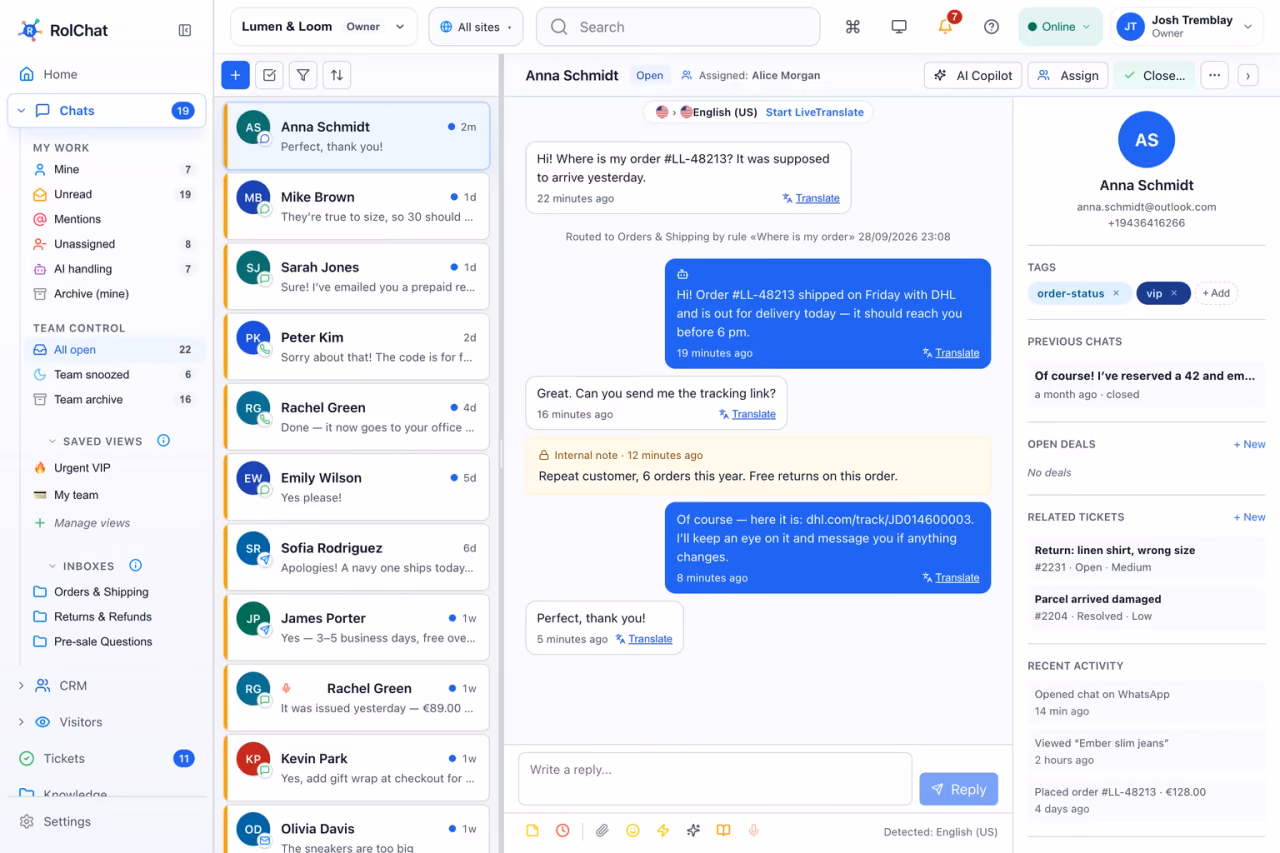
Task: Open the All sites dropdown
Action: (x=476, y=27)
